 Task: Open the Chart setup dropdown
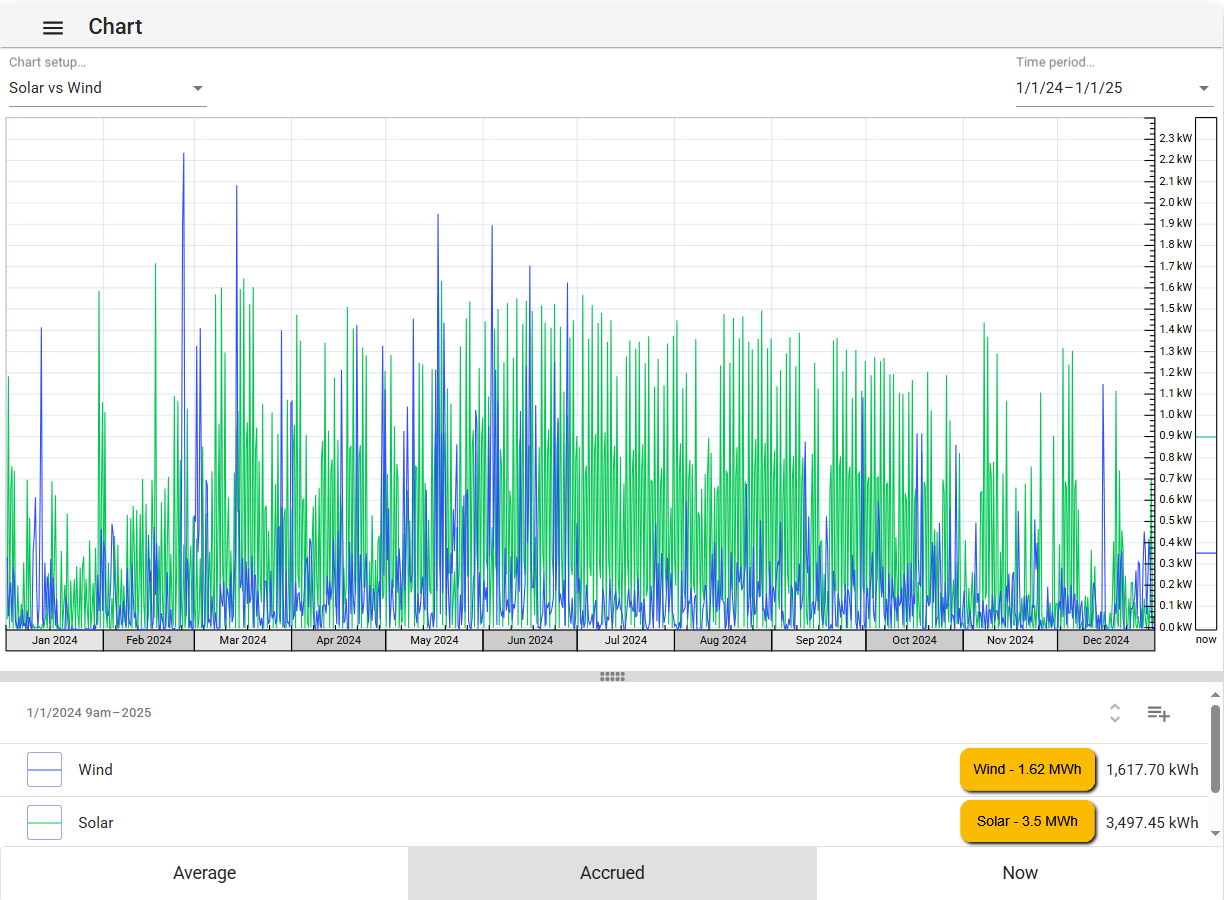pyautogui.click(x=107, y=88)
